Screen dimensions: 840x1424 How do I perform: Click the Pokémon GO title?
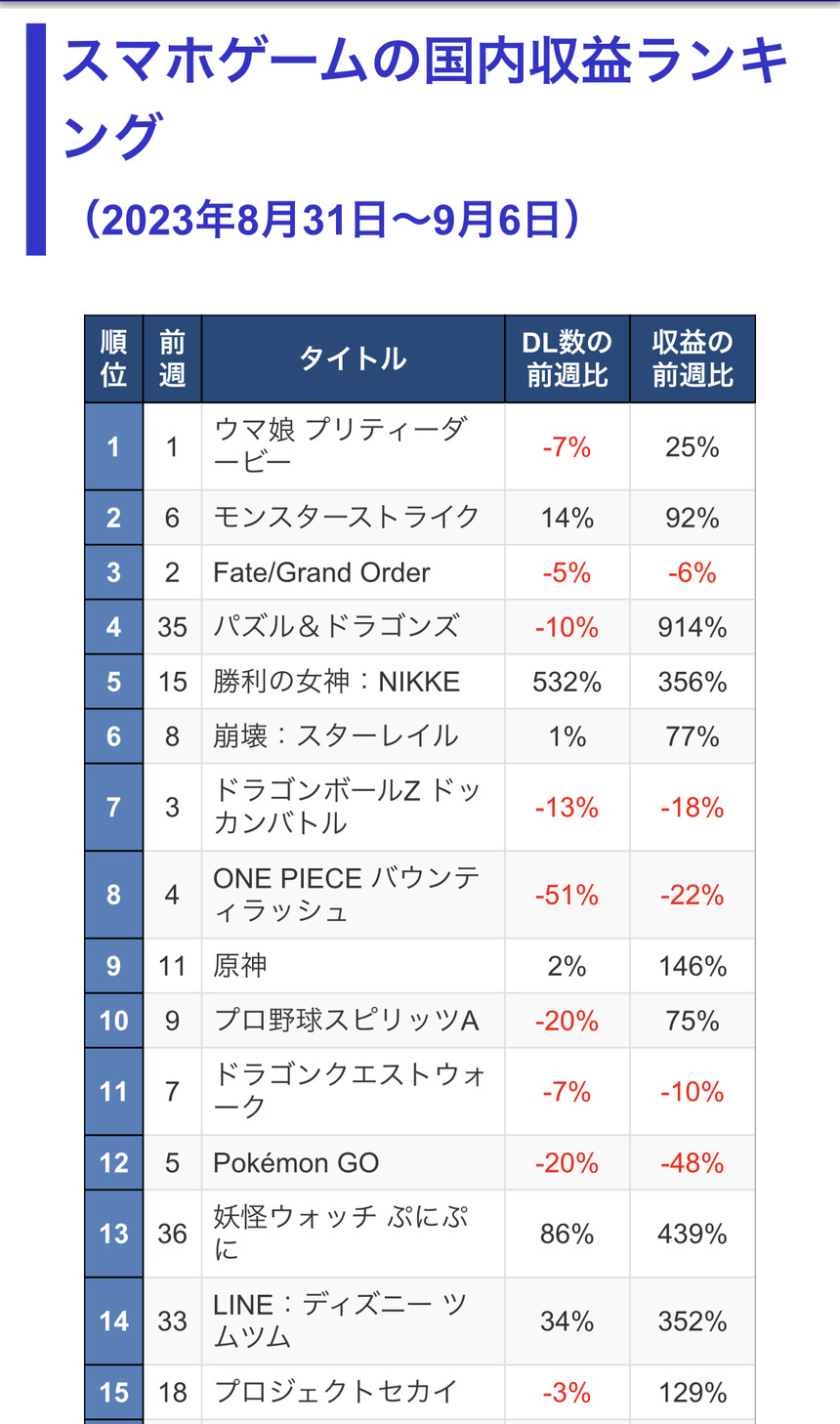[296, 1163]
